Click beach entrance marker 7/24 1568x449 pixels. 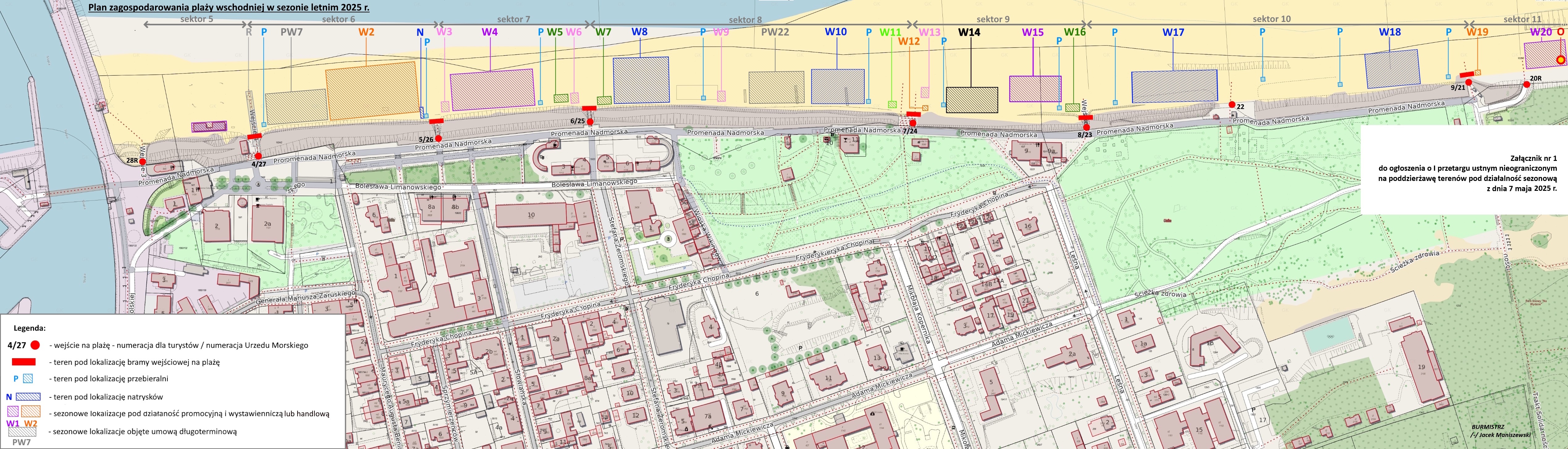click(x=913, y=124)
